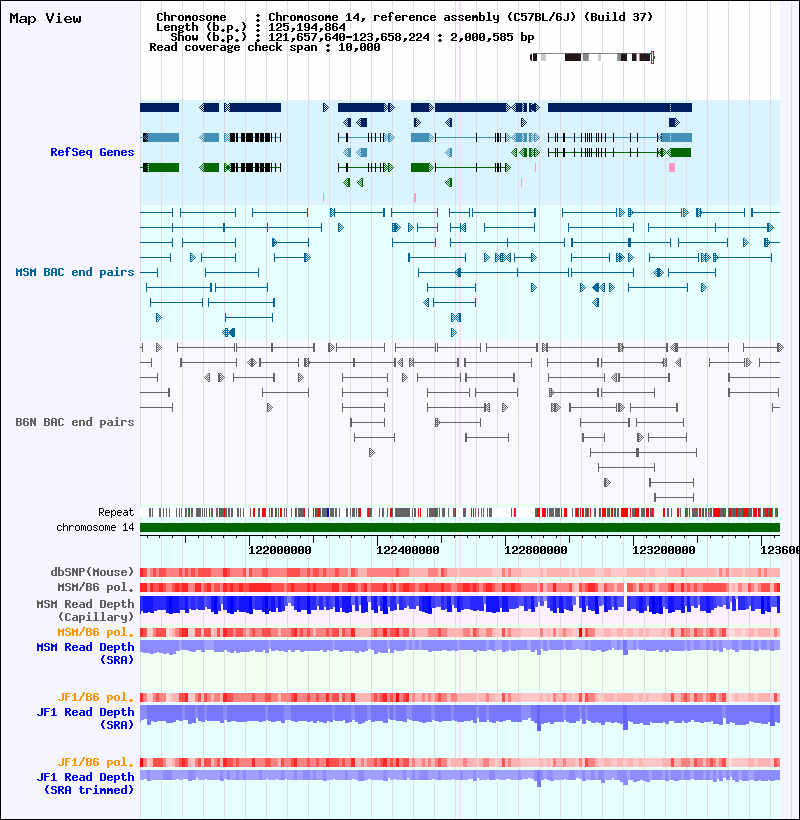Image resolution: width=800 pixels, height=820 pixels.
Task: Click the Read coverage check span text
Action: point(265,47)
